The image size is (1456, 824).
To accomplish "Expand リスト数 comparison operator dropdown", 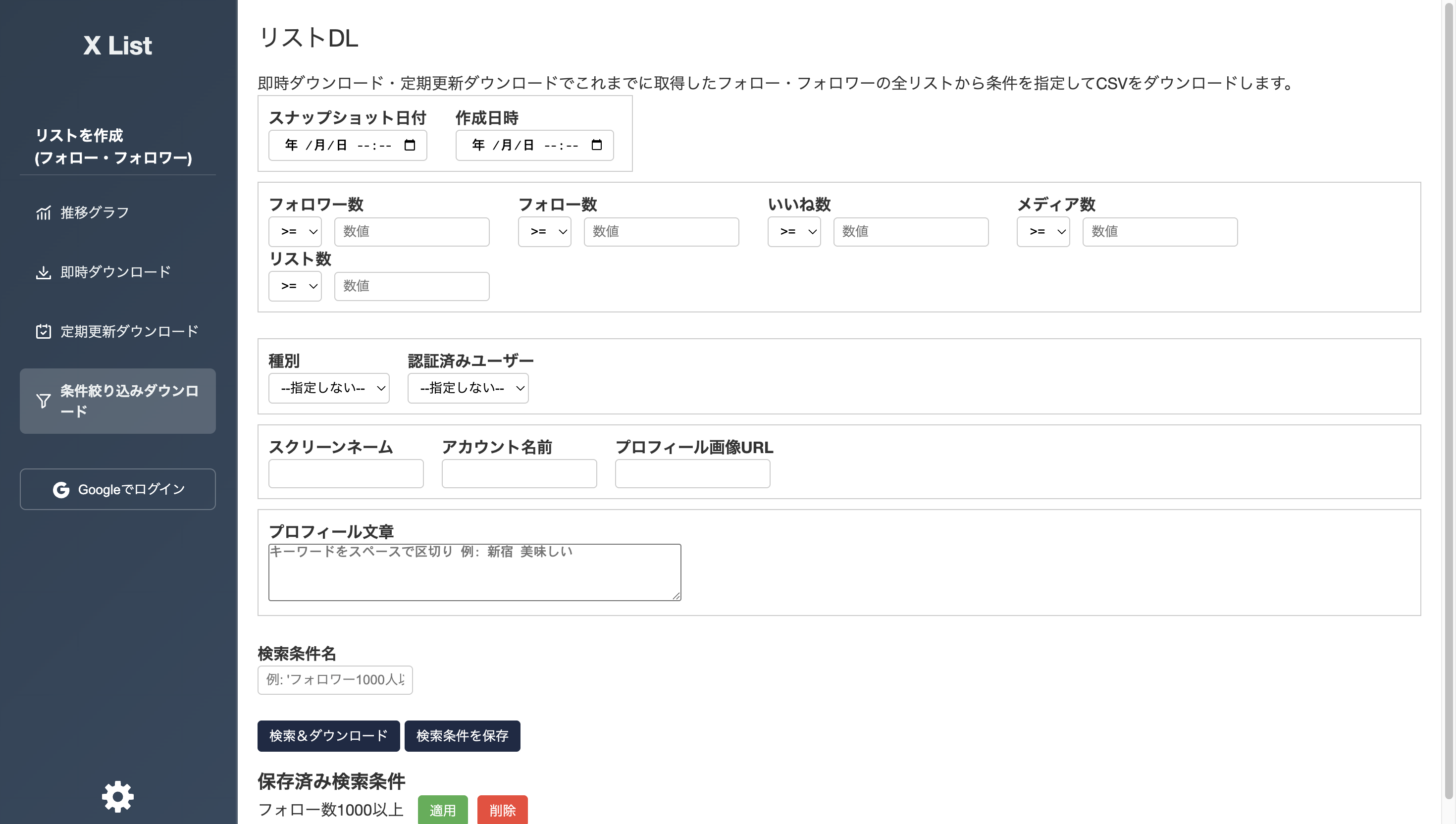I will tap(295, 286).
